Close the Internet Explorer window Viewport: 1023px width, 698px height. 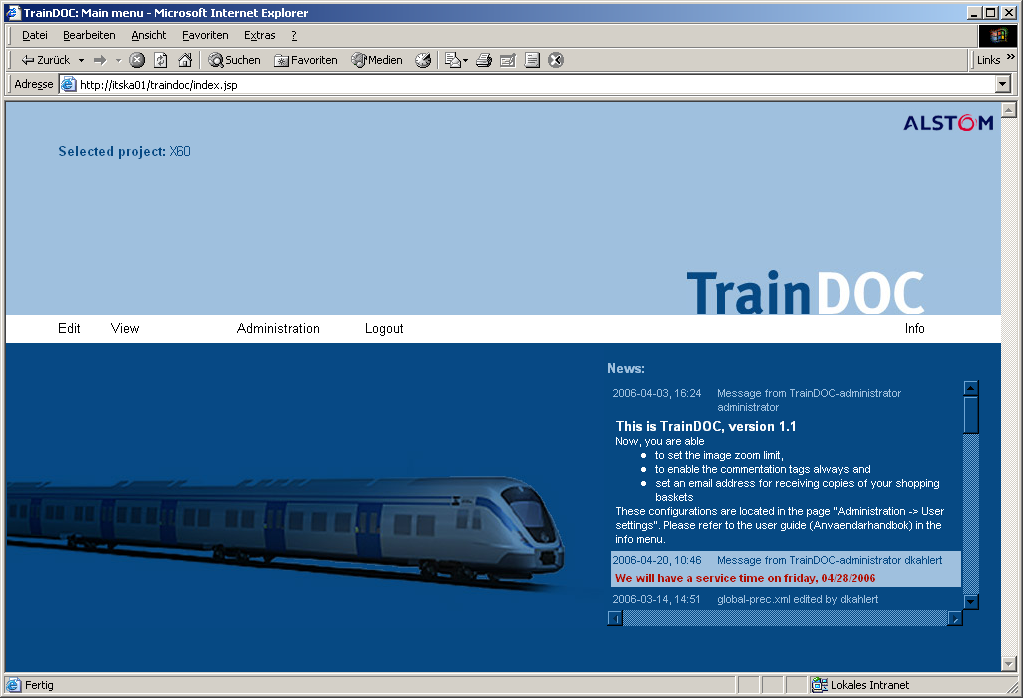1007,12
